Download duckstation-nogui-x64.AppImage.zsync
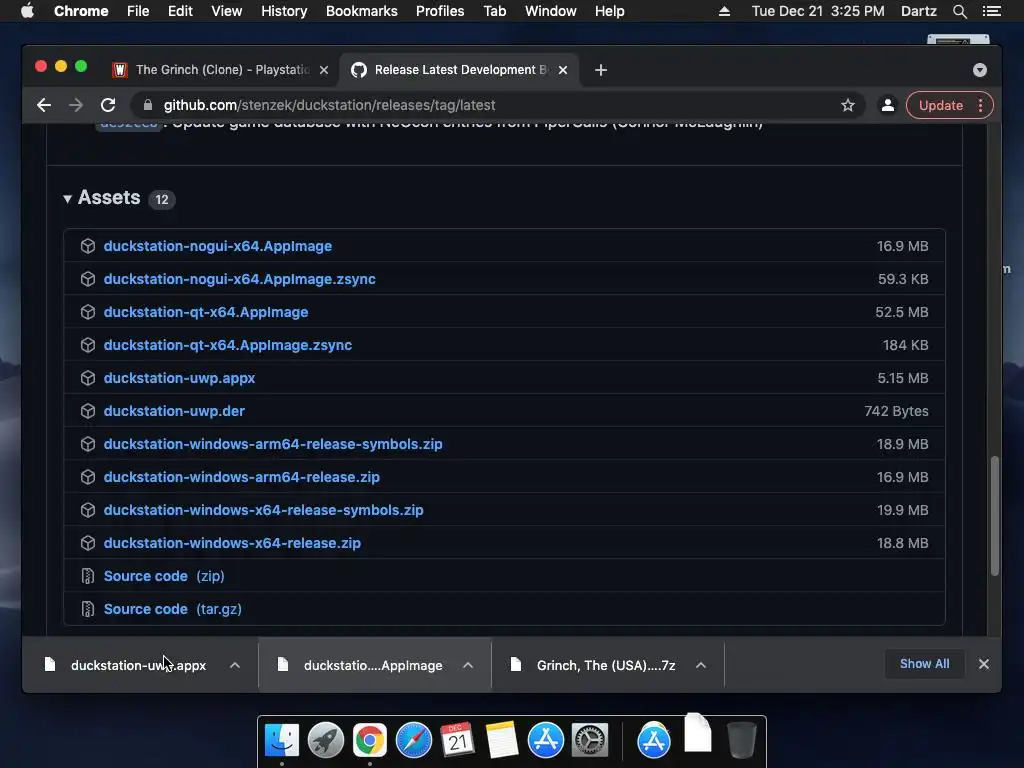Image resolution: width=1024 pixels, height=768 pixels. pyautogui.click(x=240, y=279)
